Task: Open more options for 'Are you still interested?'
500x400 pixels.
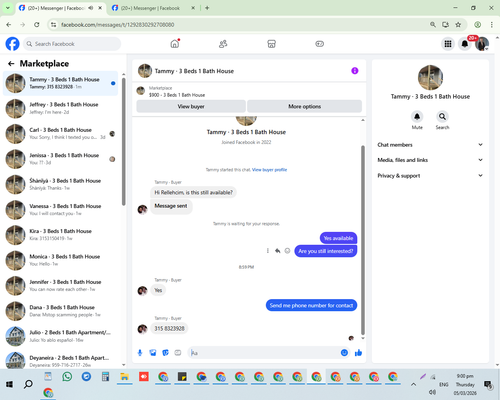Action: pyautogui.click(x=268, y=251)
